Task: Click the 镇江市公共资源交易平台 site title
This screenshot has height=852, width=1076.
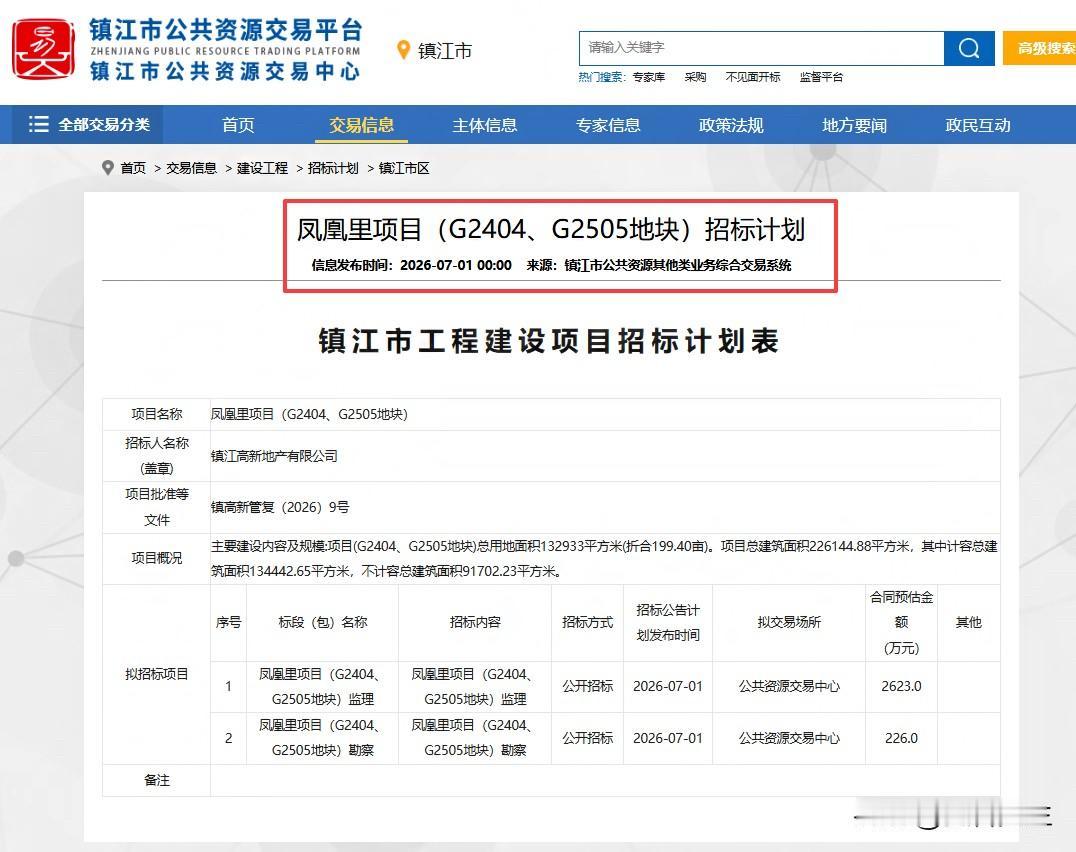Action: tap(226, 30)
